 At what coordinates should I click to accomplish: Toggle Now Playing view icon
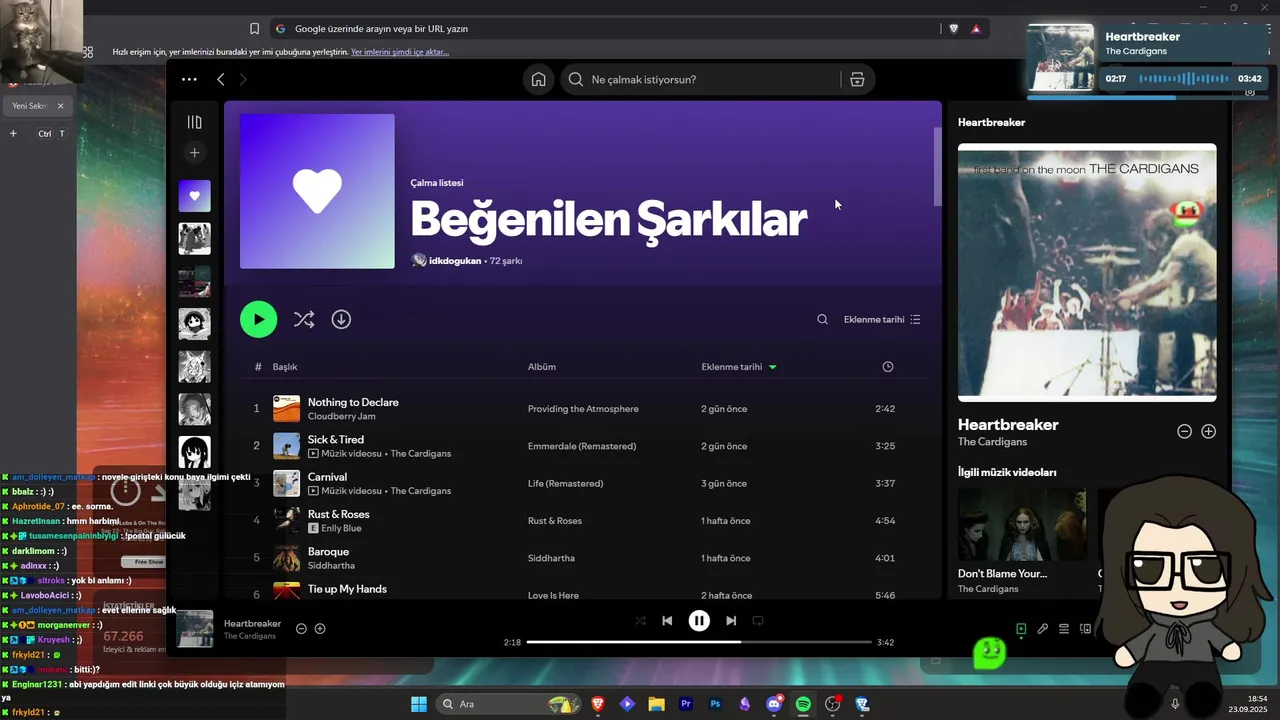point(1021,629)
